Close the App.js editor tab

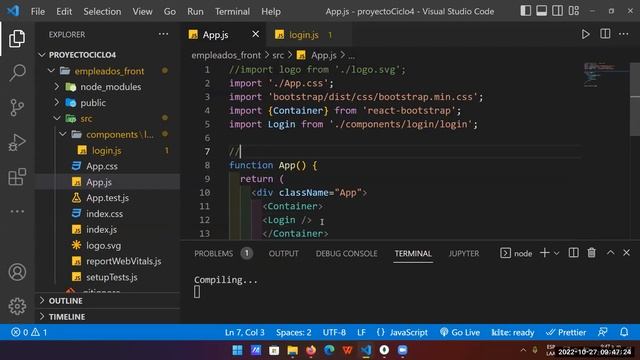click(x=256, y=34)
